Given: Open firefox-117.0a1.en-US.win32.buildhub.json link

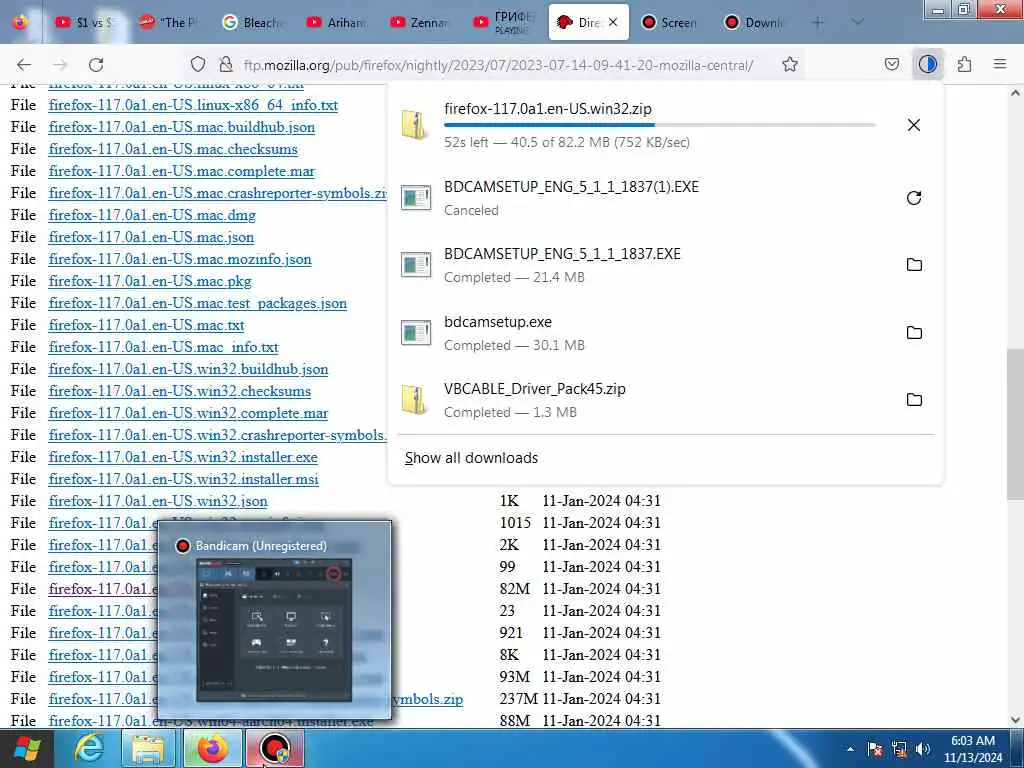Looking at the screenshot, I should pyautogui.click(x=188, y=369).
